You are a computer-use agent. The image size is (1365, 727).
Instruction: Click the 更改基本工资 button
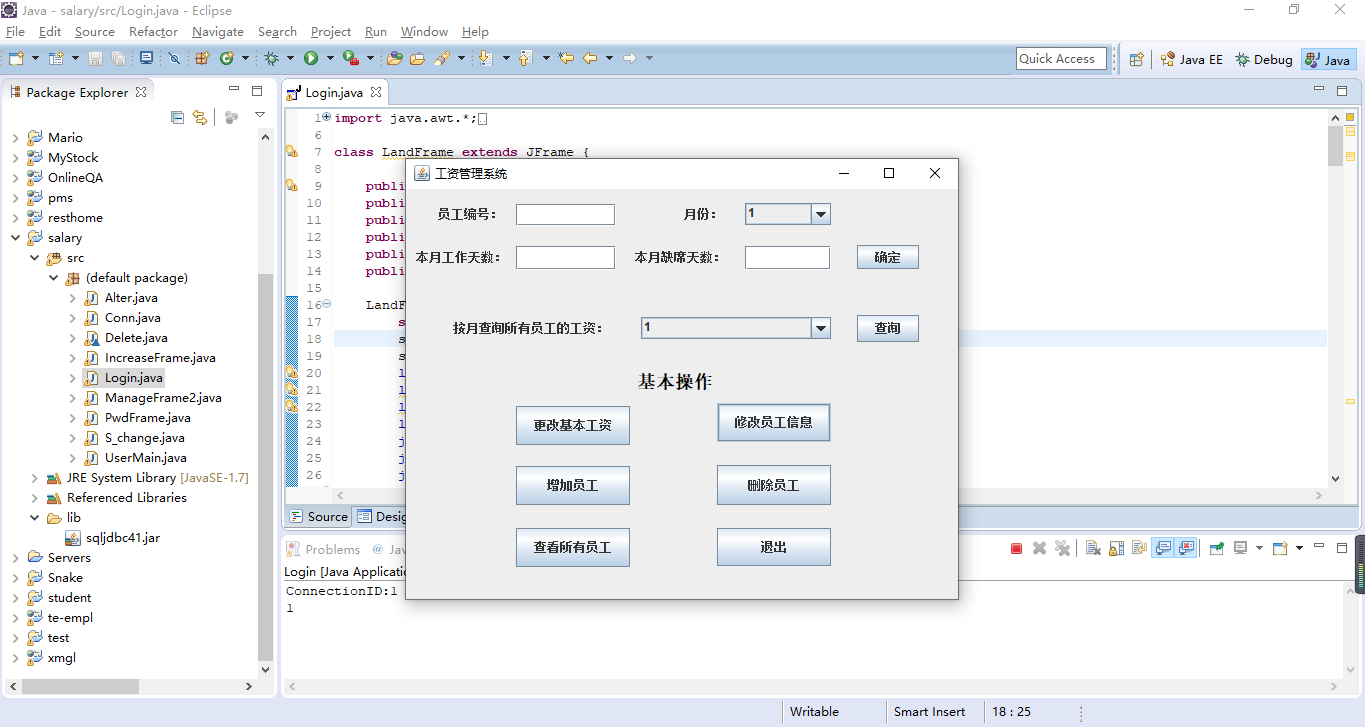point(573,425)
